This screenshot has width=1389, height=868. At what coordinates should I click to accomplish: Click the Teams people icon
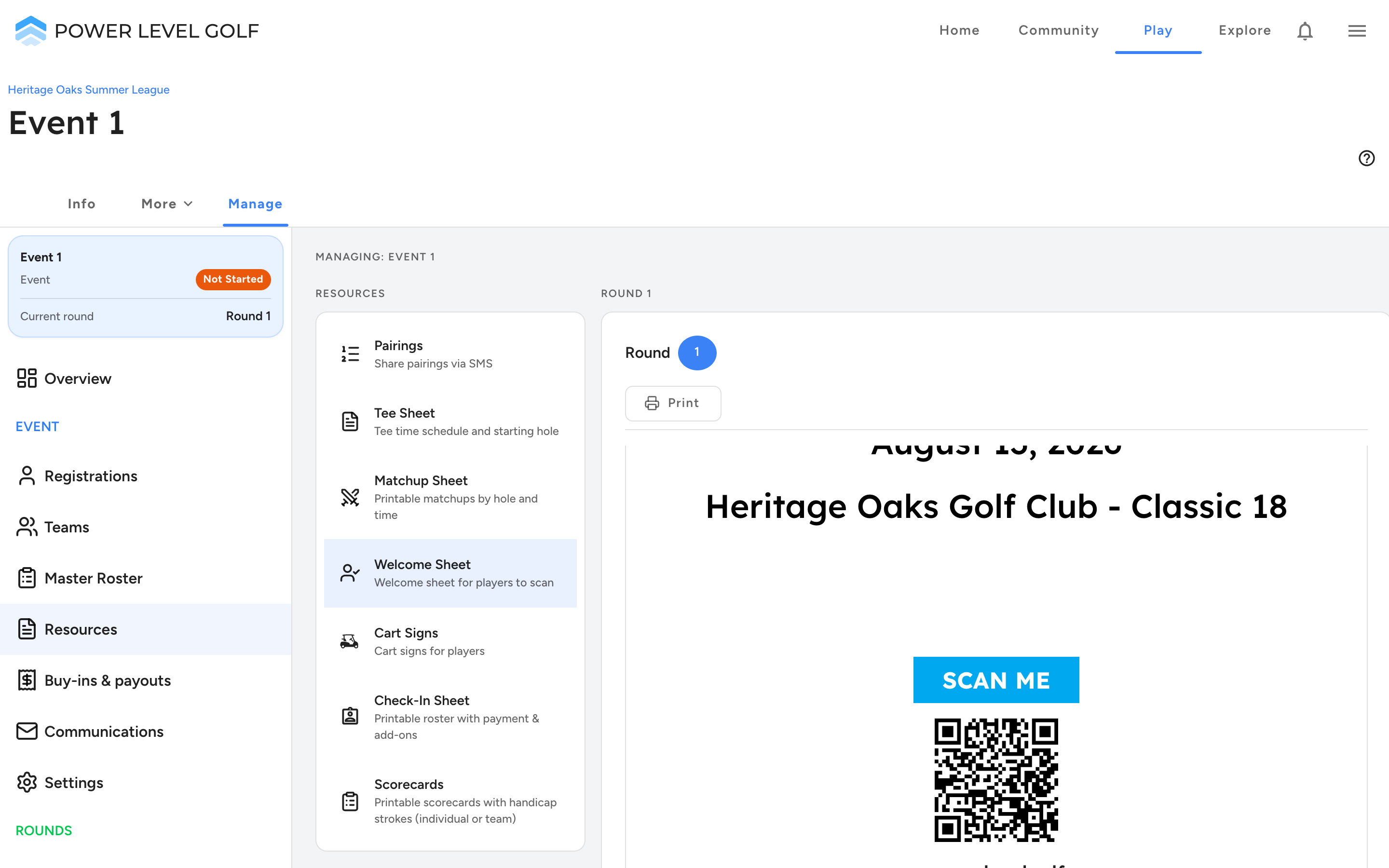pyautogui.click(x=27, y=527)
